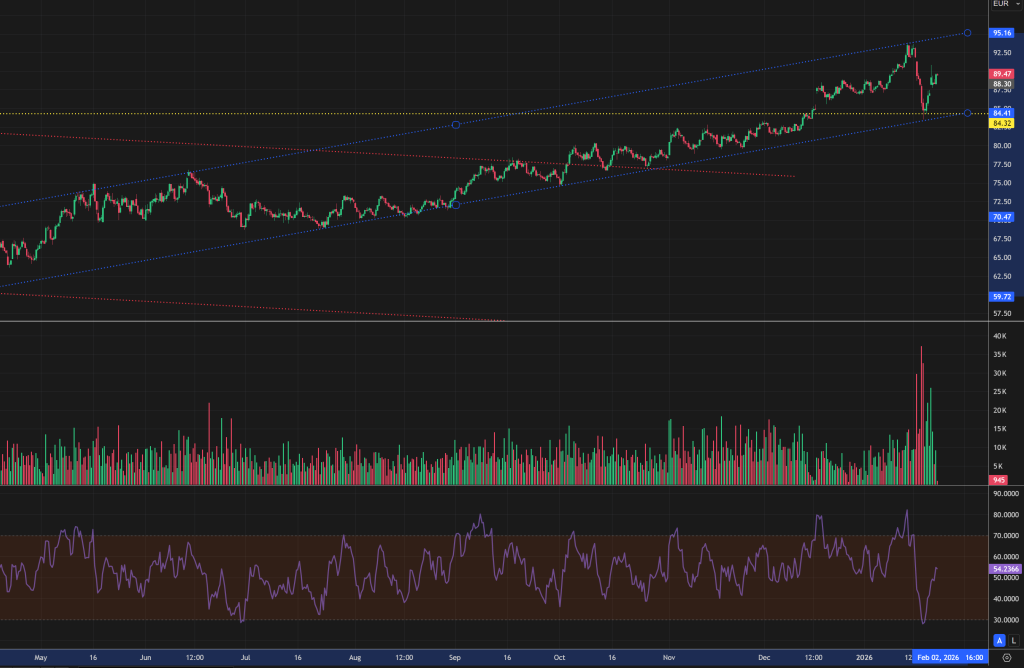Select the yellow 84.32 price level label
Screen dimensions: 1024x668
1003,123
